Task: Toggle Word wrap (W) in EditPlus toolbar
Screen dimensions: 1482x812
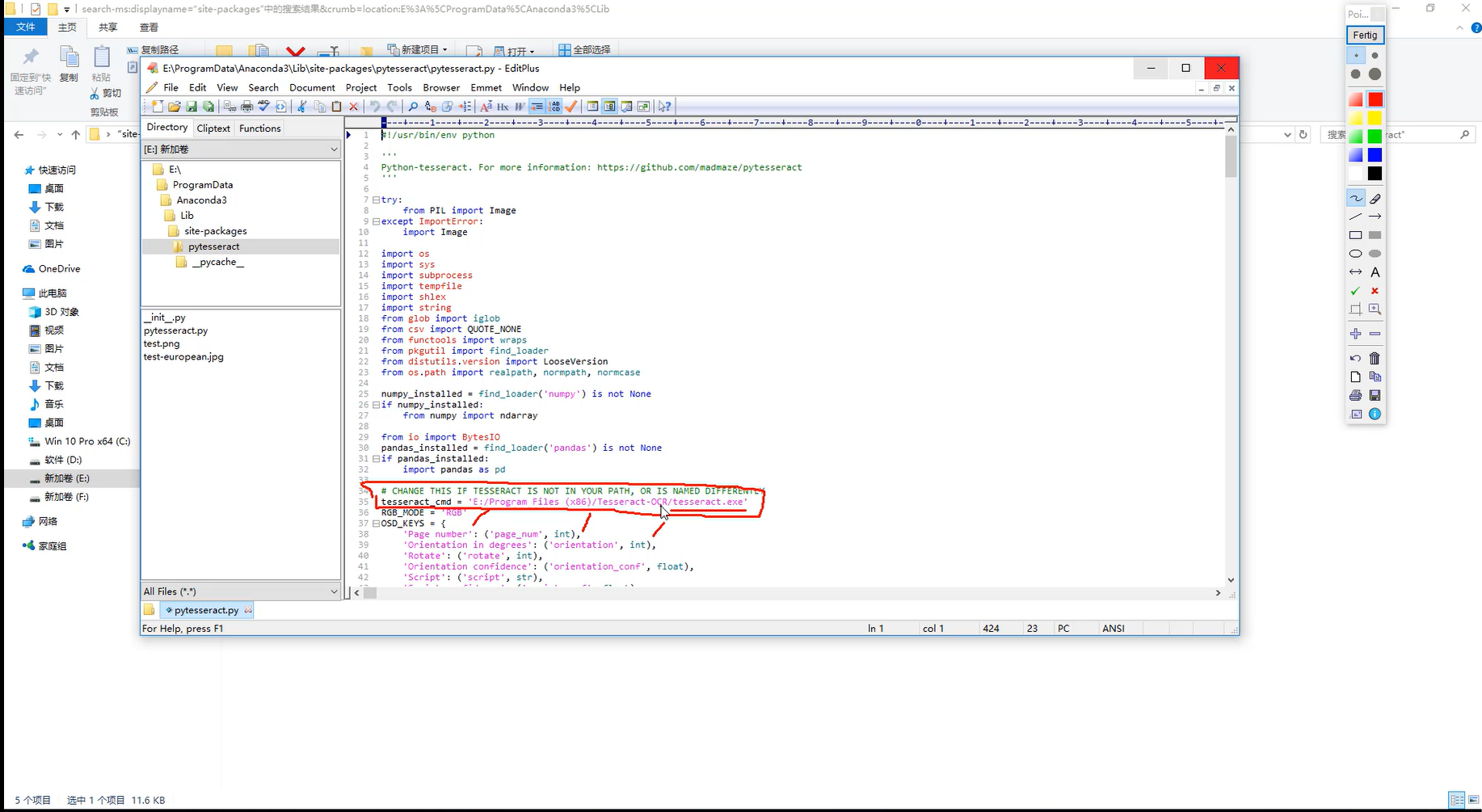Action: 519,107
